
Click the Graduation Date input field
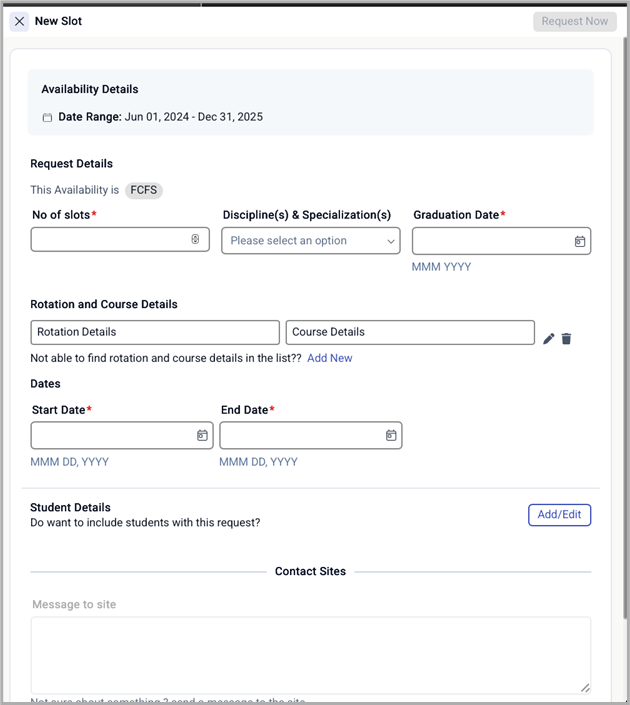[492, 241]
